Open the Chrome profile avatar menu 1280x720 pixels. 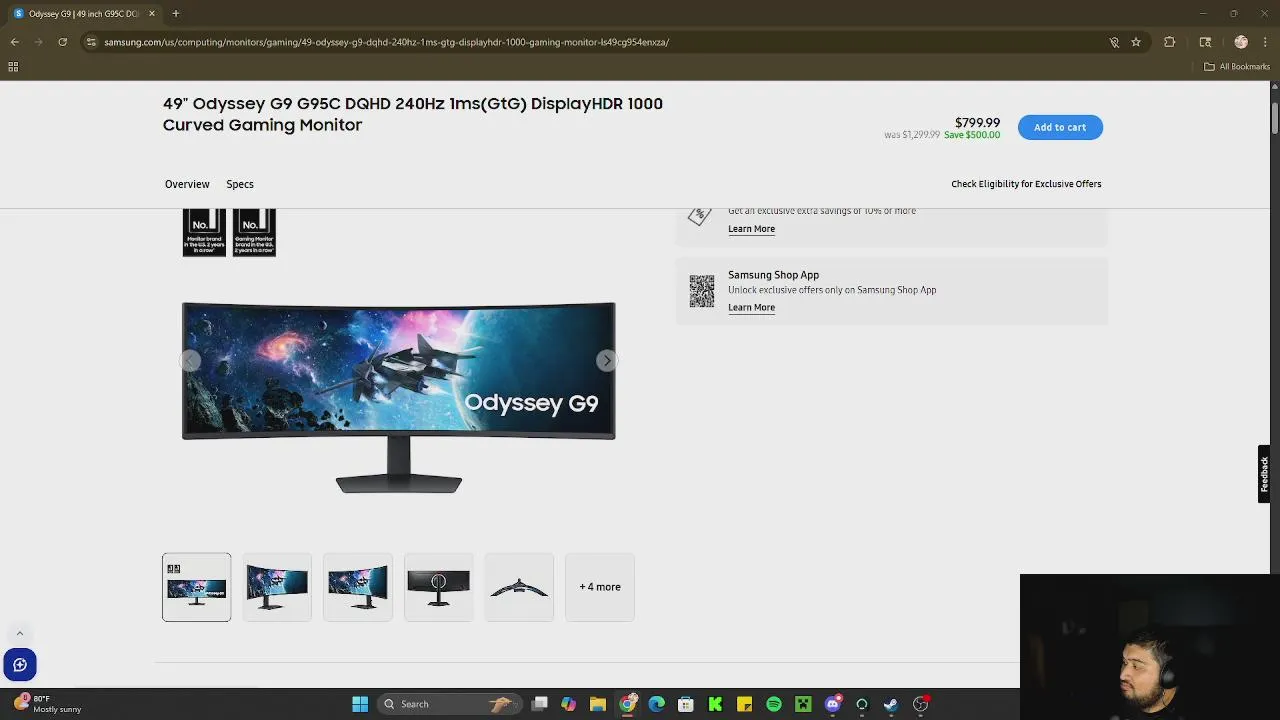(x=1241, y=42)
